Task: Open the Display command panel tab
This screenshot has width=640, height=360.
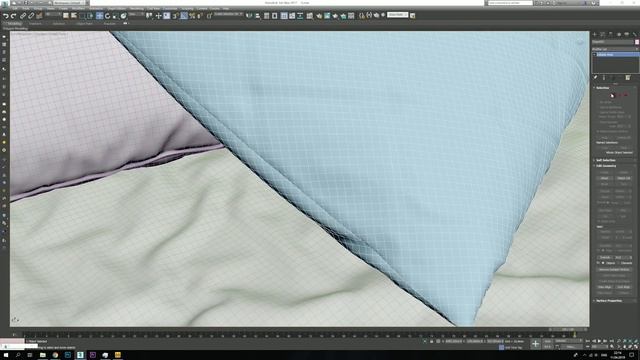Action: pos(627,34)
